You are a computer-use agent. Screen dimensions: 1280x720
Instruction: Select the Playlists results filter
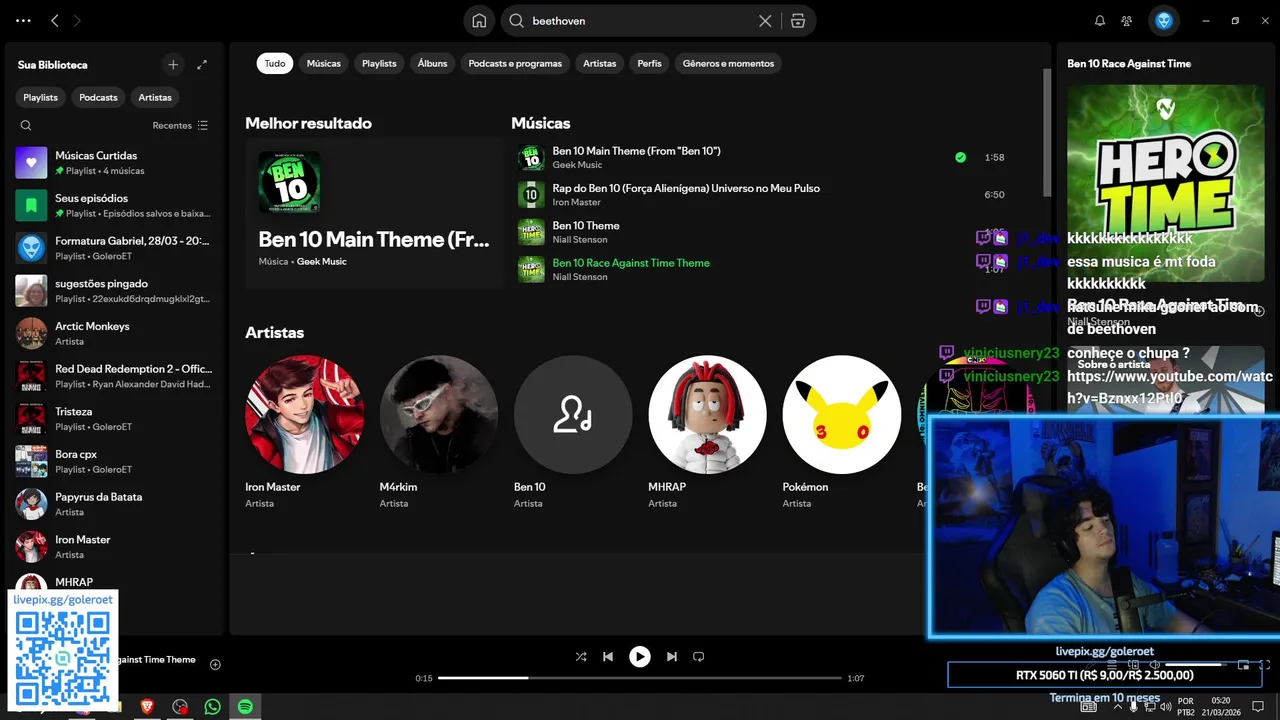[x=379, y=63]
